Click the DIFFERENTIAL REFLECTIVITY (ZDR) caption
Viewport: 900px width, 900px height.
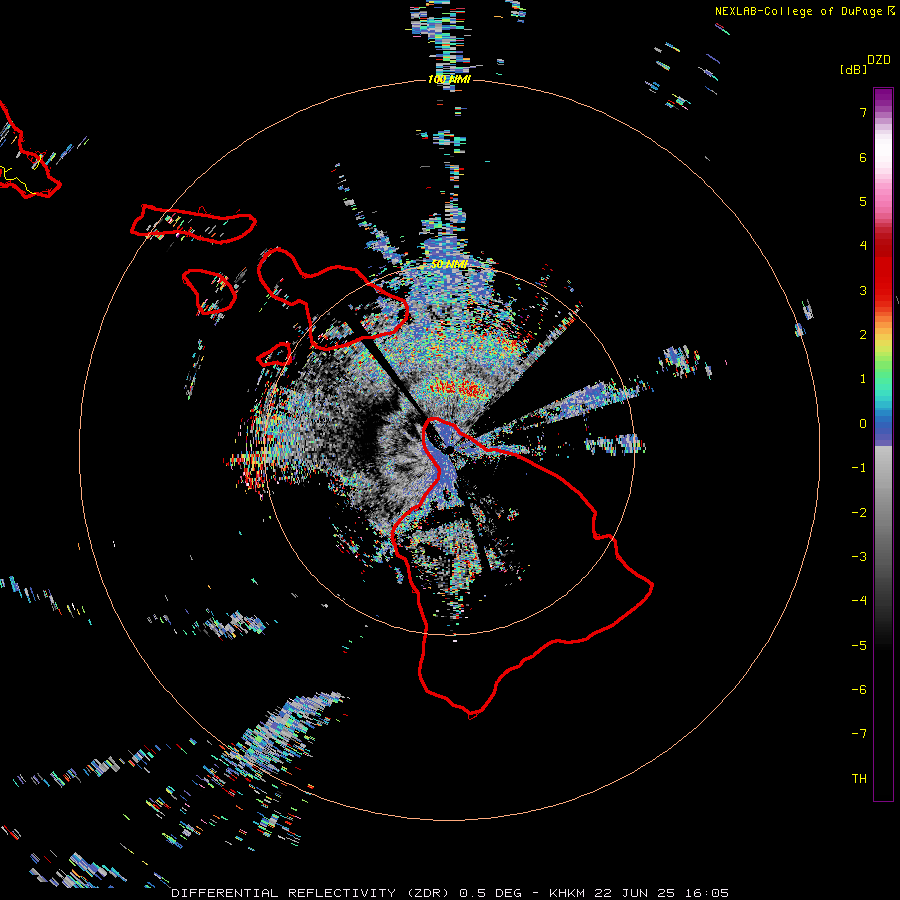point(312,893)
